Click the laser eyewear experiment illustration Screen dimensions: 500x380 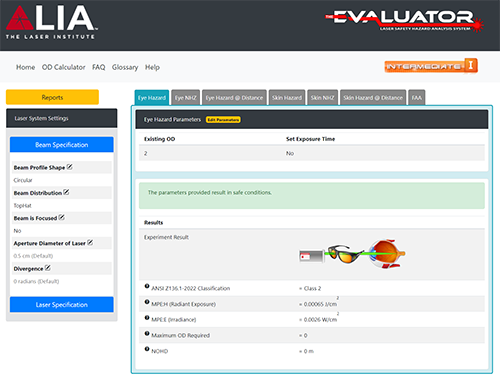[x=352, y=254]
